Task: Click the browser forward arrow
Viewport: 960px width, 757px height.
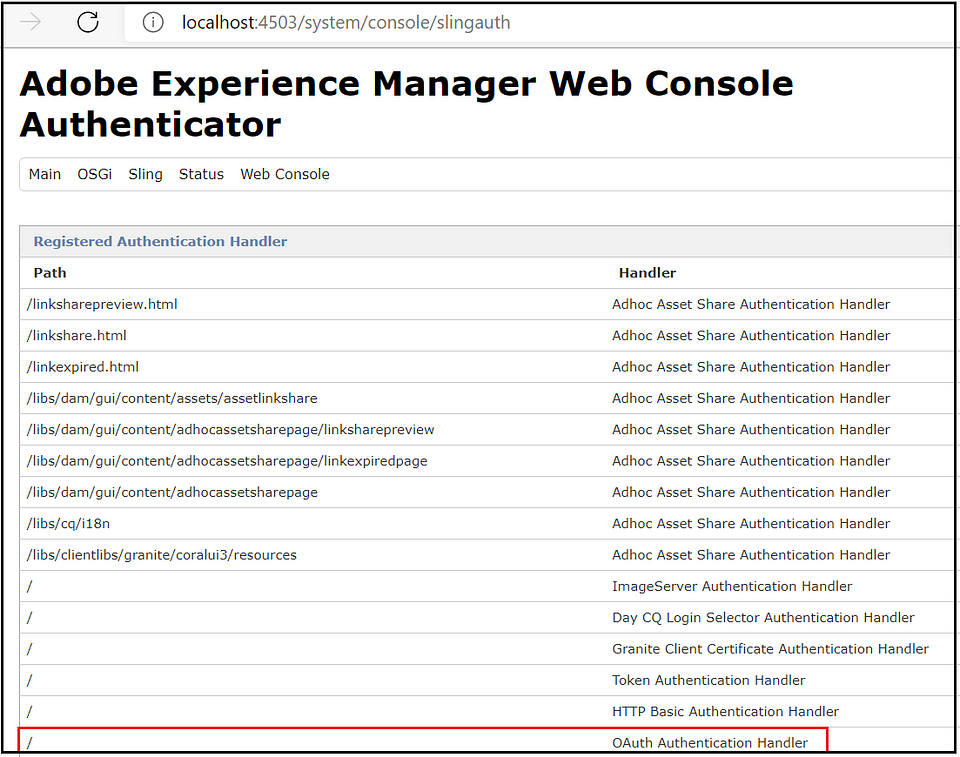Action: click(31, 22)
